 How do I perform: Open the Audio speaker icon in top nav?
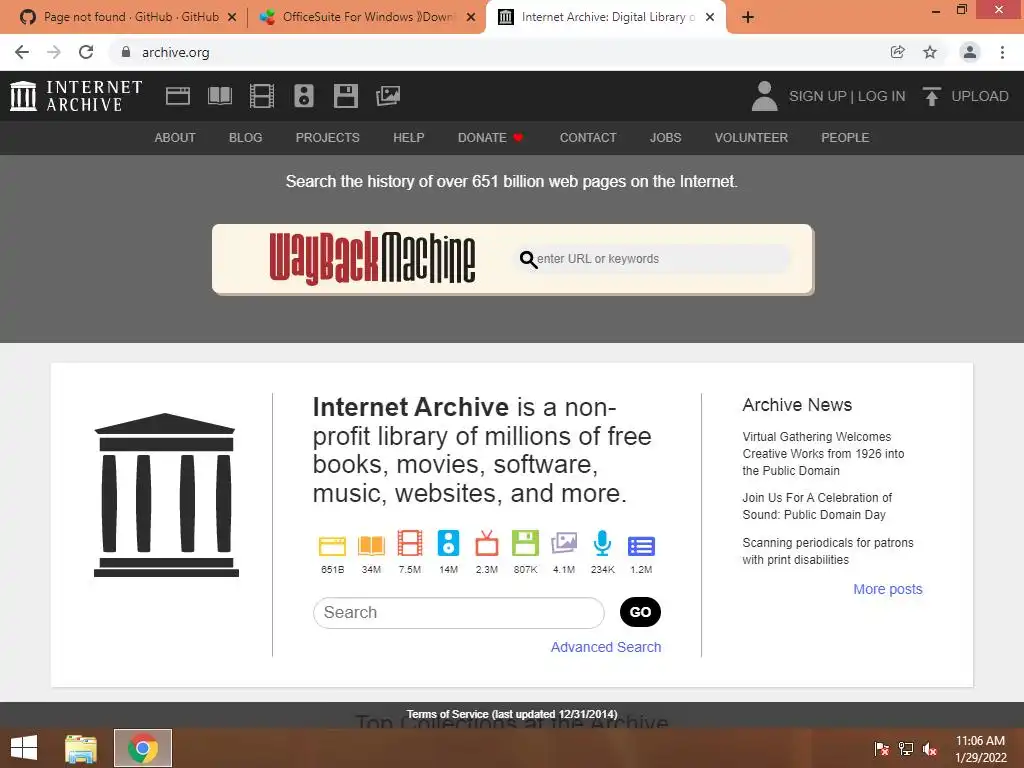pyautogui.click(x=304, y=96)
